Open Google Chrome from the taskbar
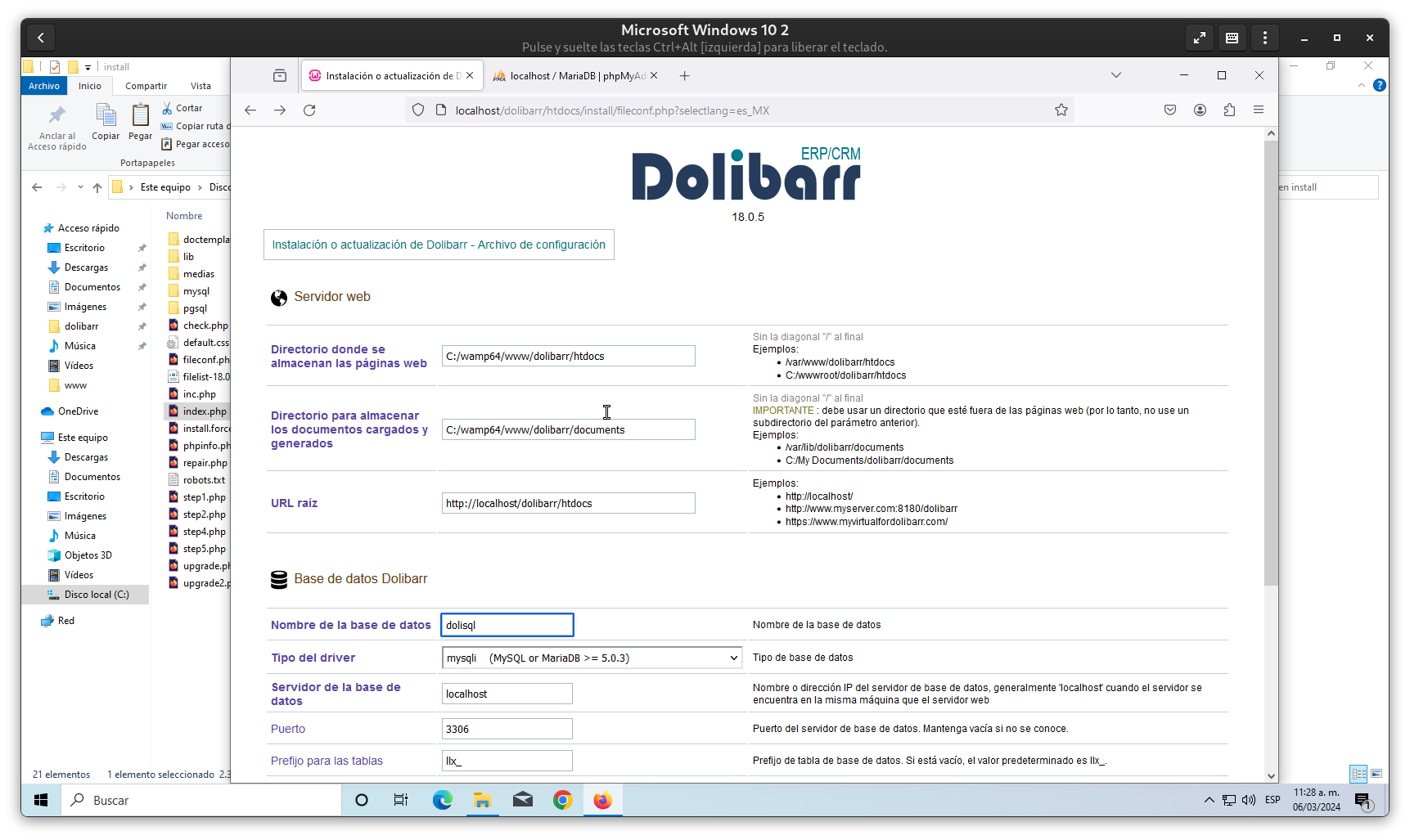The height and width of the screenshot is (840, 1410). coord(562,800)
